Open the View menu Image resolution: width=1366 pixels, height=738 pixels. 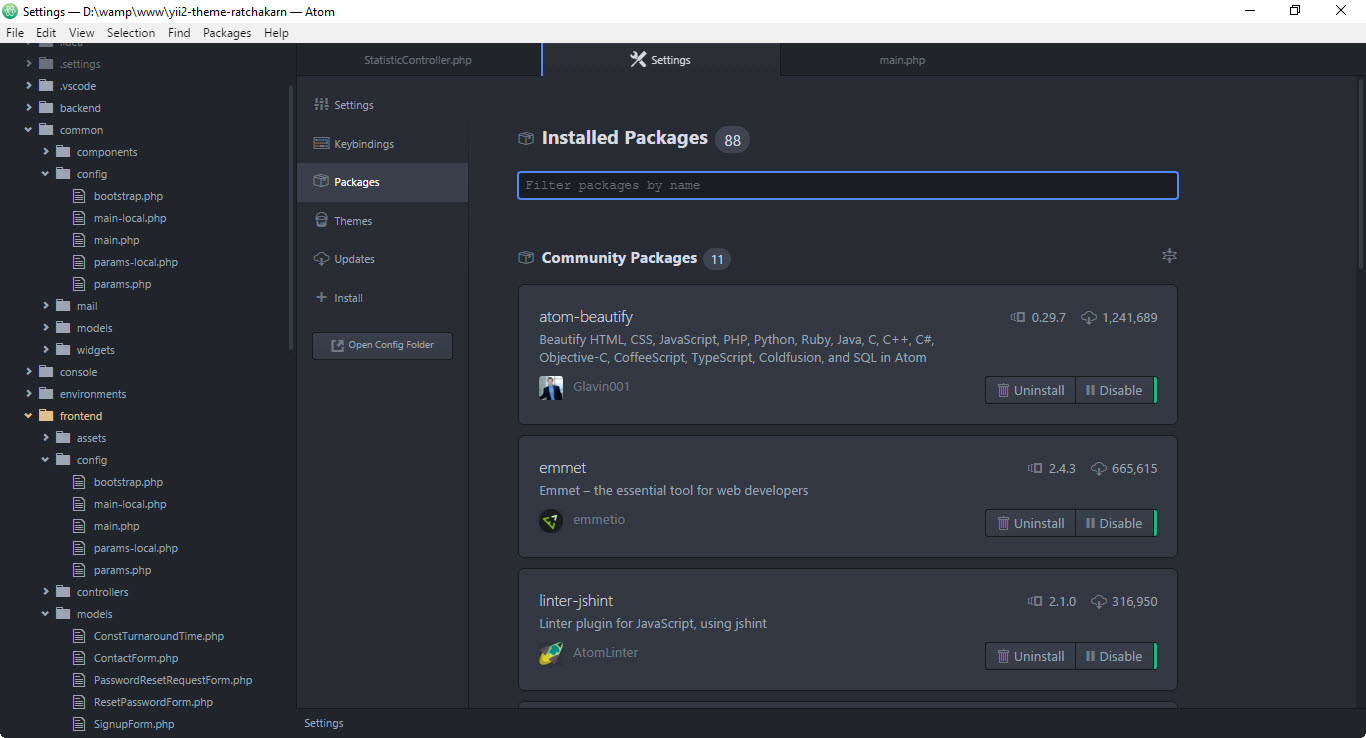82,33
